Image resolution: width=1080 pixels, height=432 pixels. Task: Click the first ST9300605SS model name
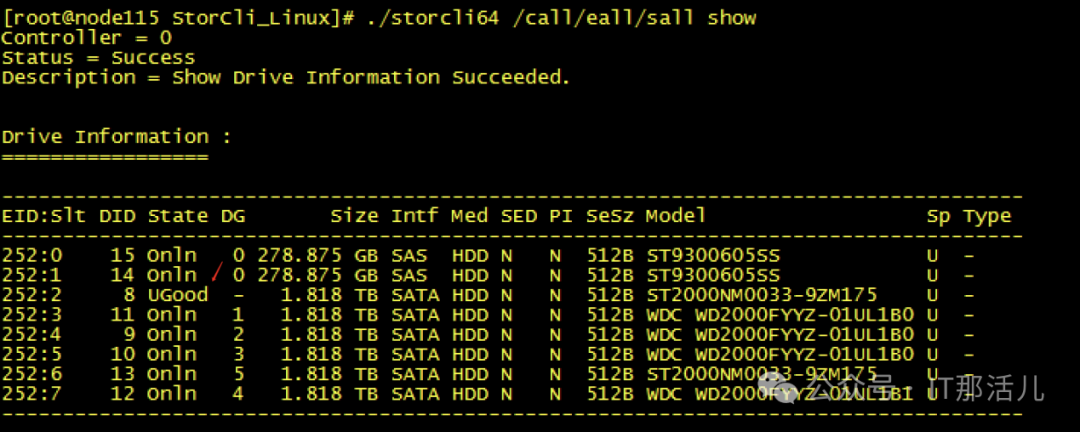coord(713,255)
